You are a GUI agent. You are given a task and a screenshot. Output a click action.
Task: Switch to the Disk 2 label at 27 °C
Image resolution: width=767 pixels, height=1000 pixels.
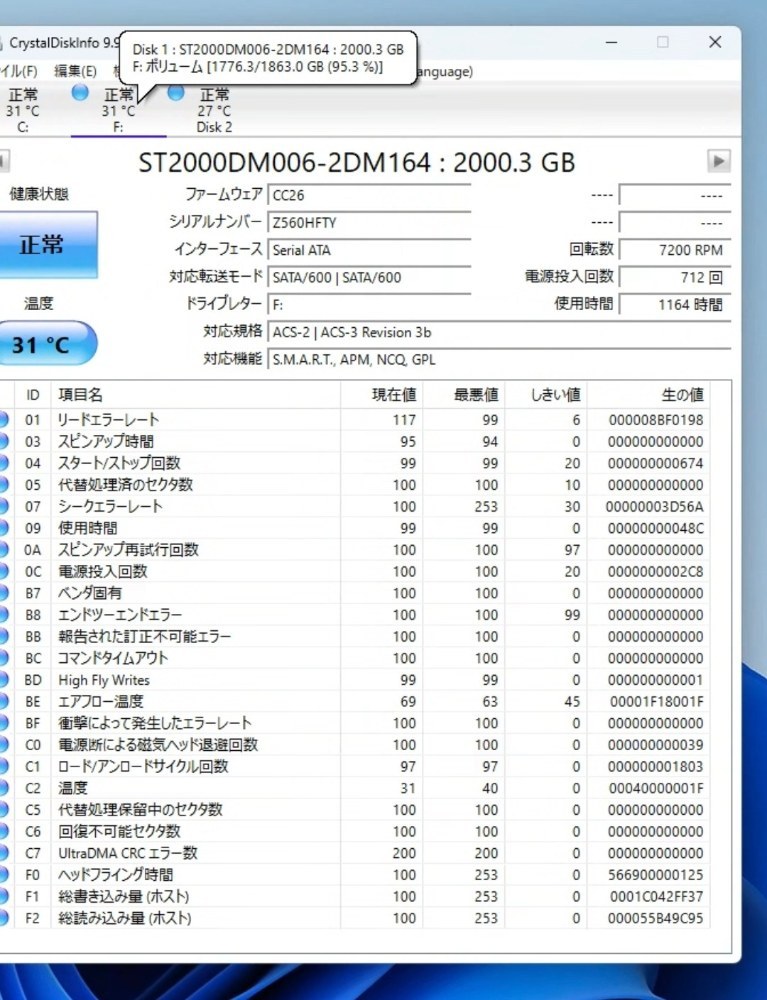(x=214, y=127)
